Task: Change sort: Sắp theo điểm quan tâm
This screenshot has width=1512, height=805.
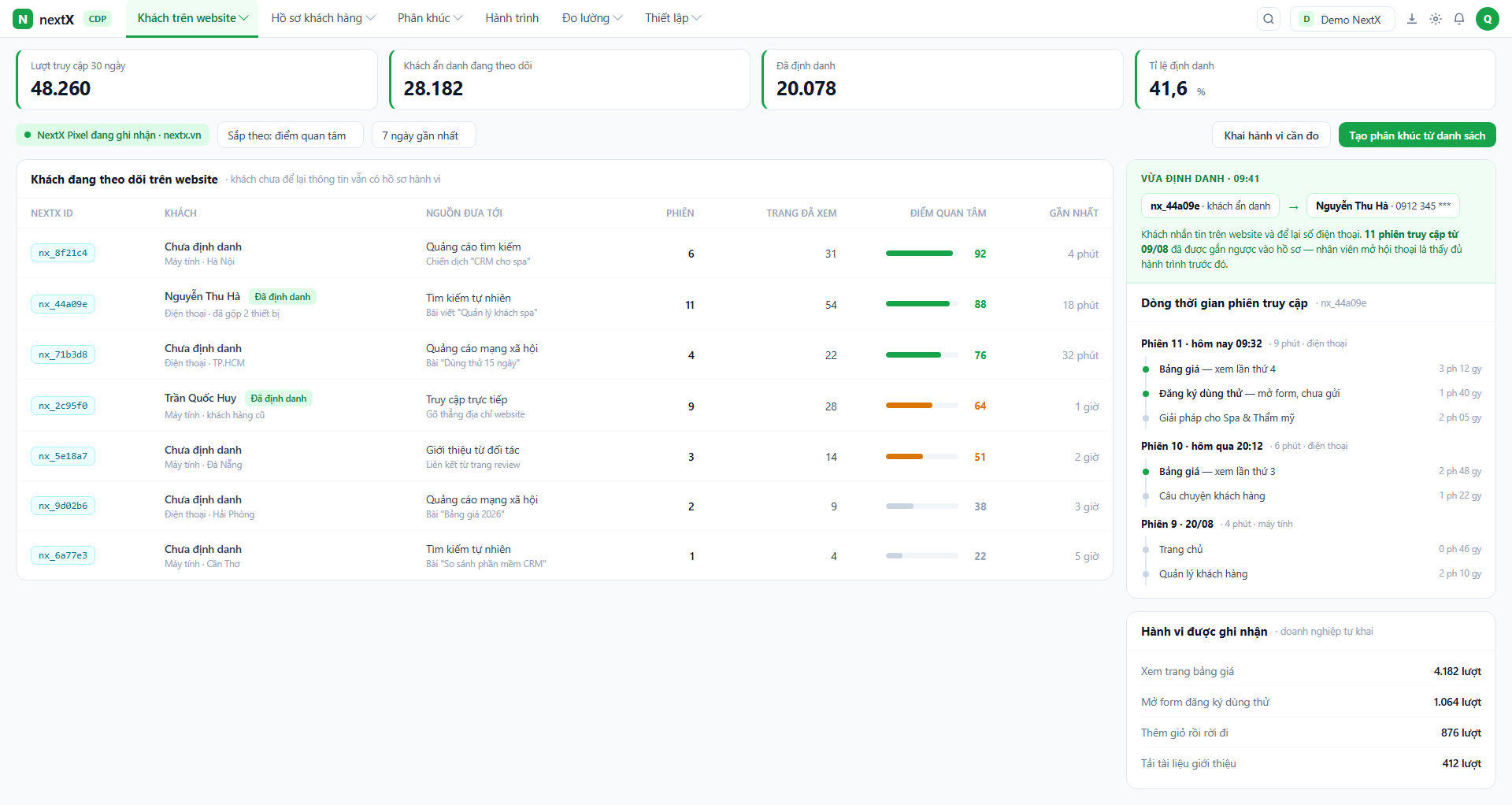Action: pos(290,135)
